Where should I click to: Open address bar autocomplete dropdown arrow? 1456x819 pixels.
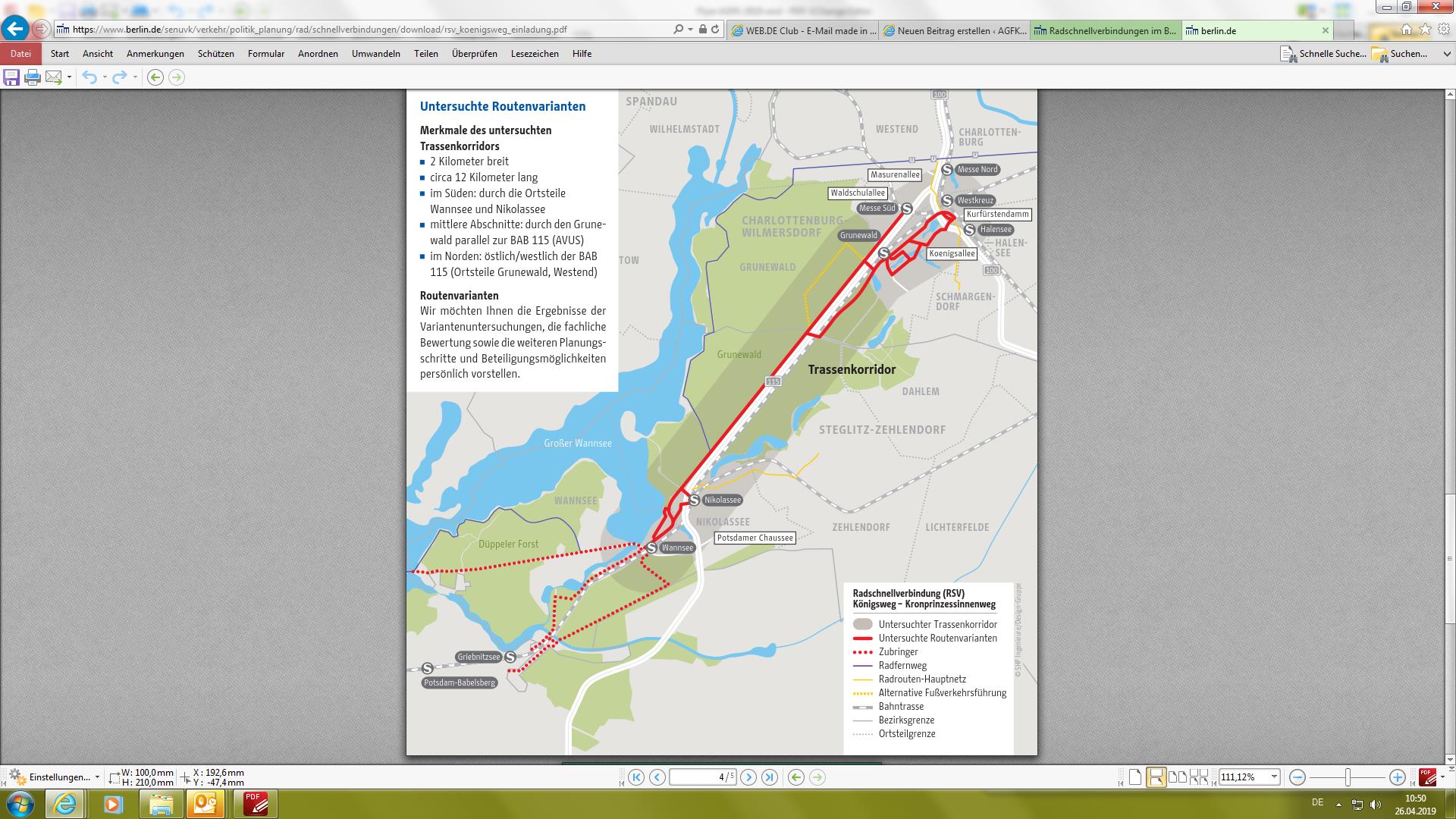point(690,30)
